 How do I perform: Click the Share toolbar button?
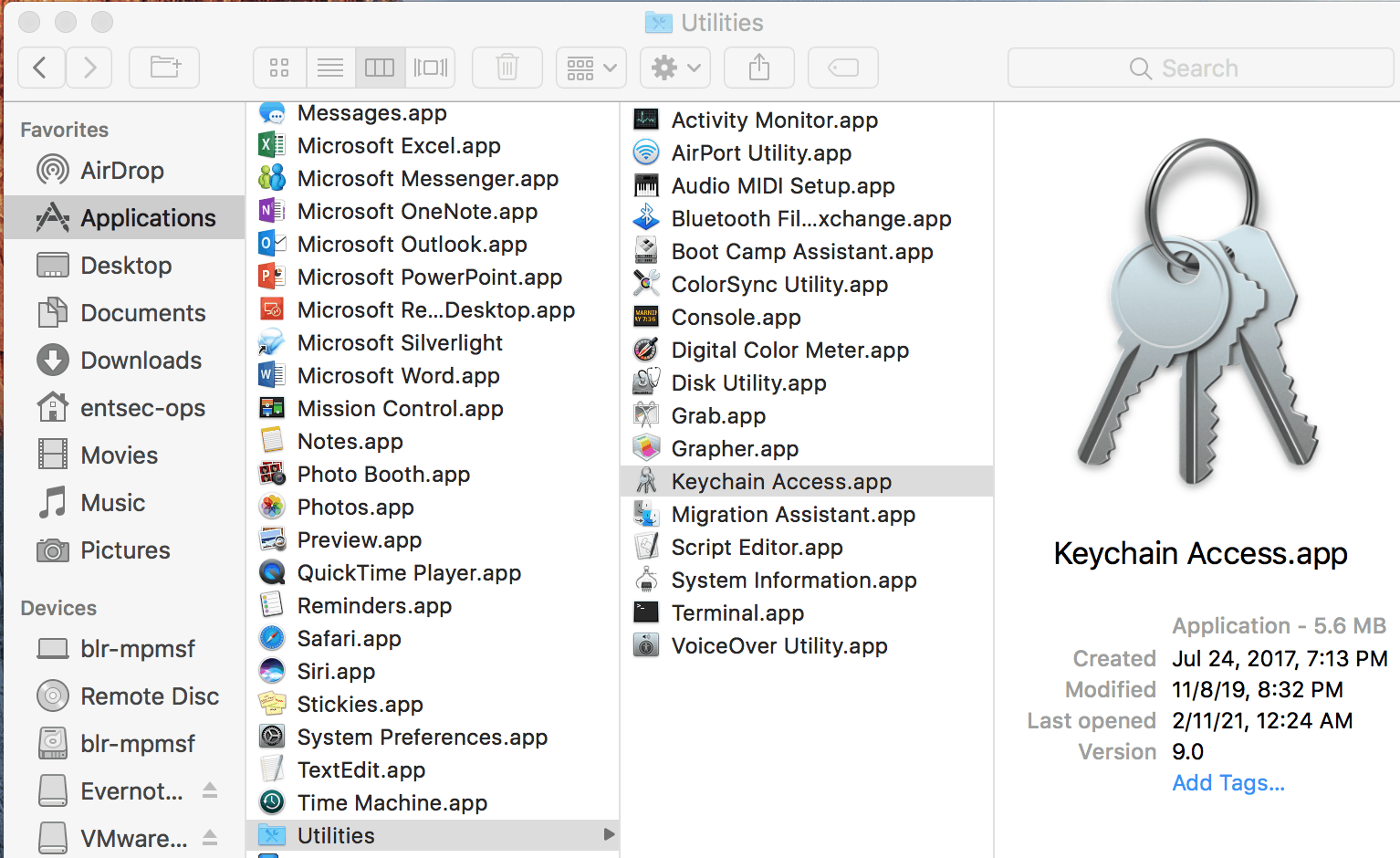[x=759, y=68]
